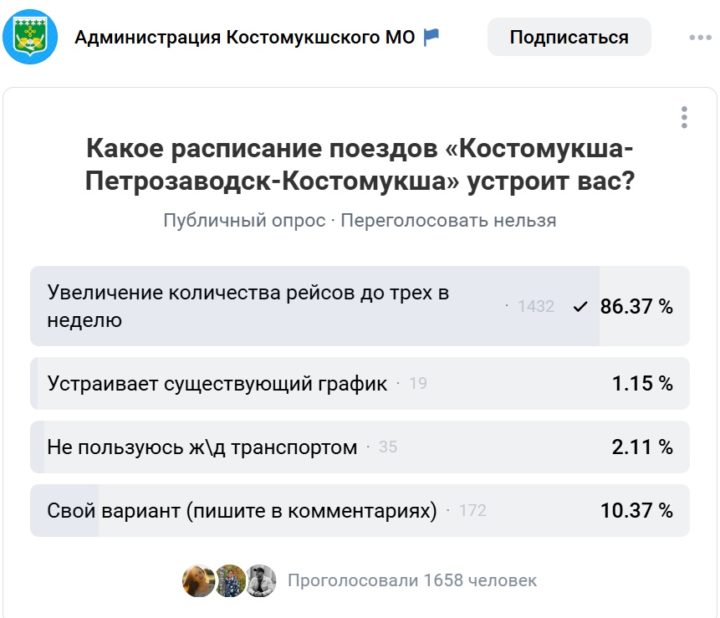
Task: Click the middle voter avatar in the row
Action: [x=230, y=580]
